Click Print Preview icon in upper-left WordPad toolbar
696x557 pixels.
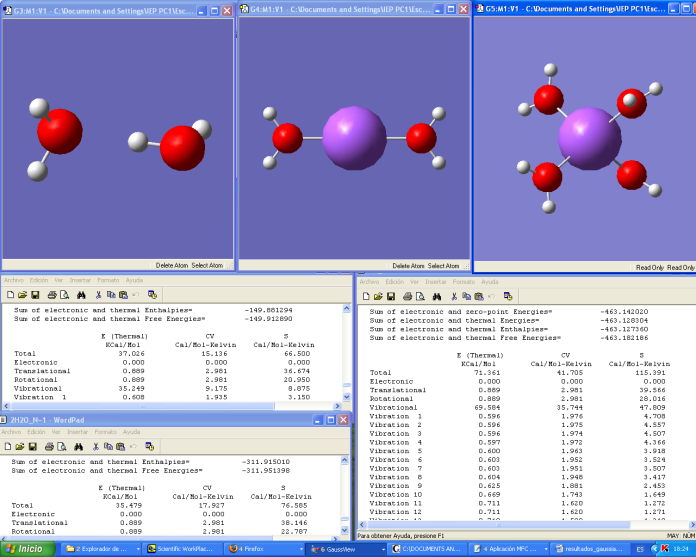(64, 295)
